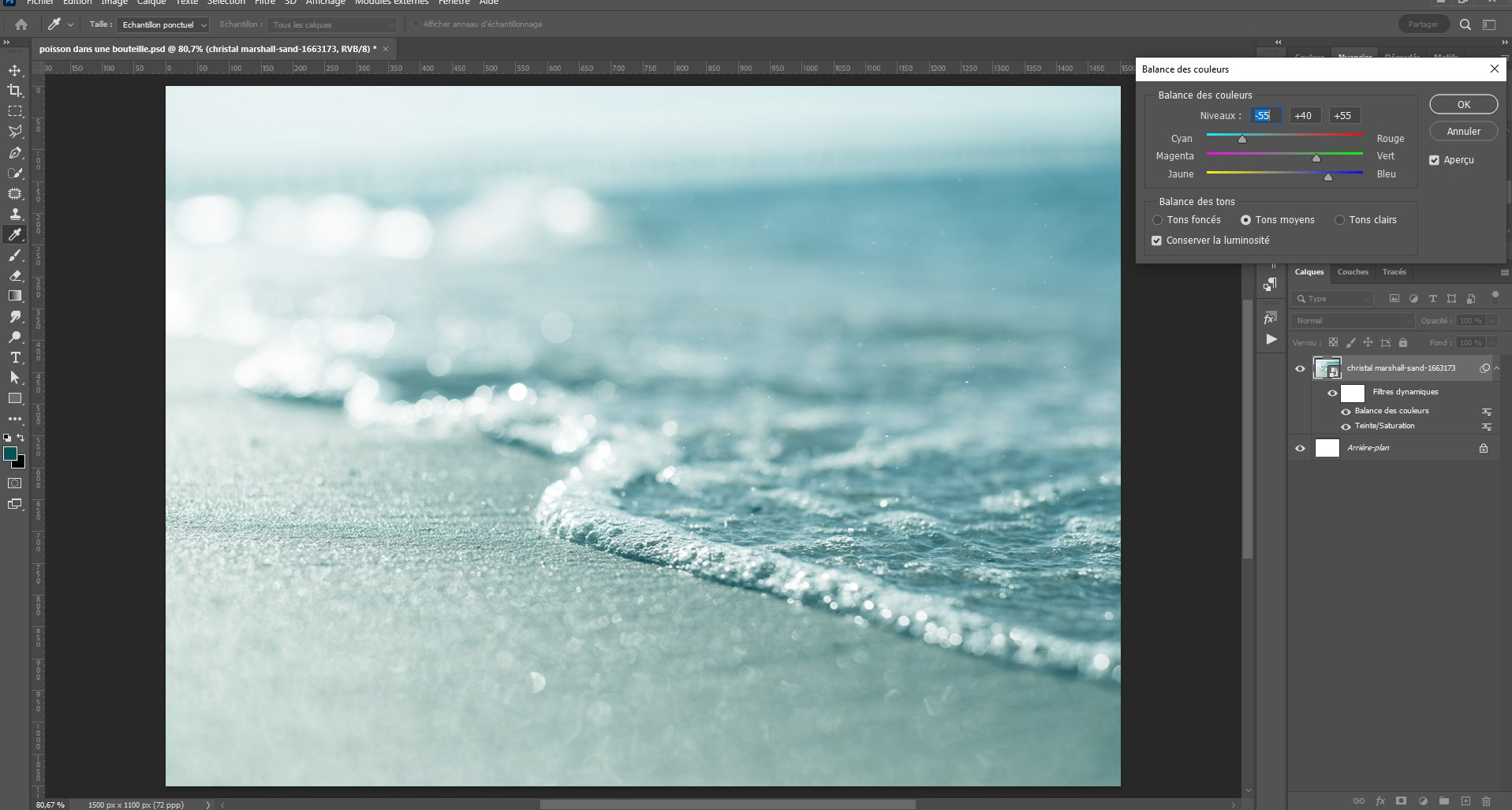This screenshot has height=810, width=1512.
Task: Open the Filtre menu
Action: point(264,2)
